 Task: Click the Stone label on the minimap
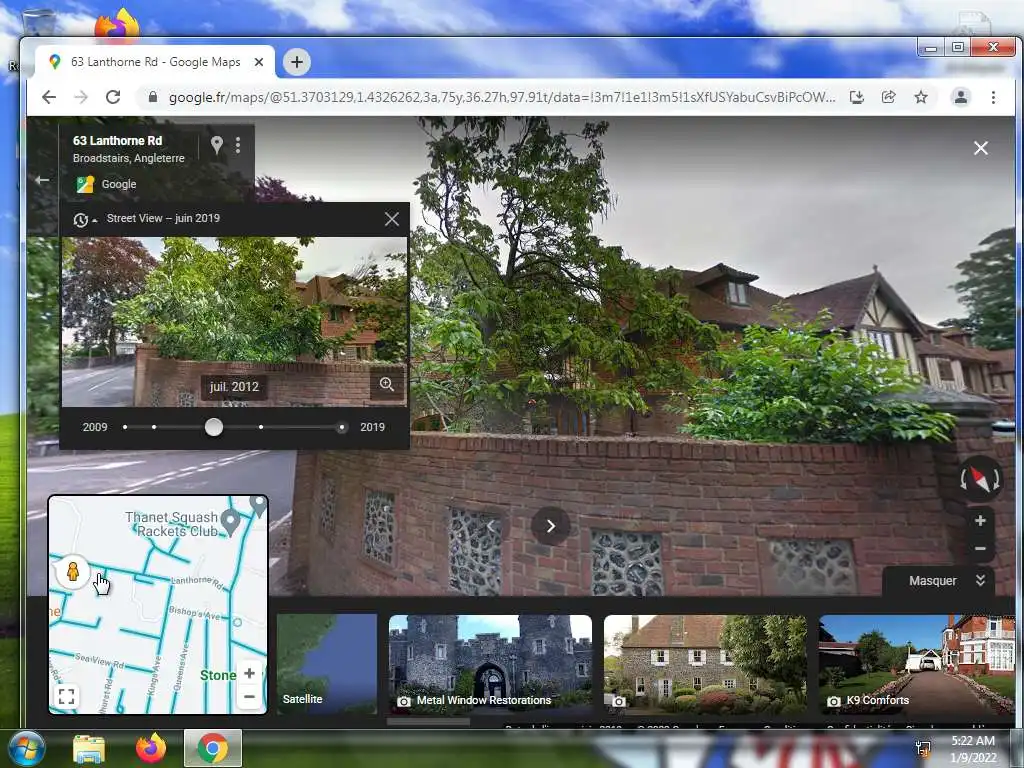click(x=218, y=675)
